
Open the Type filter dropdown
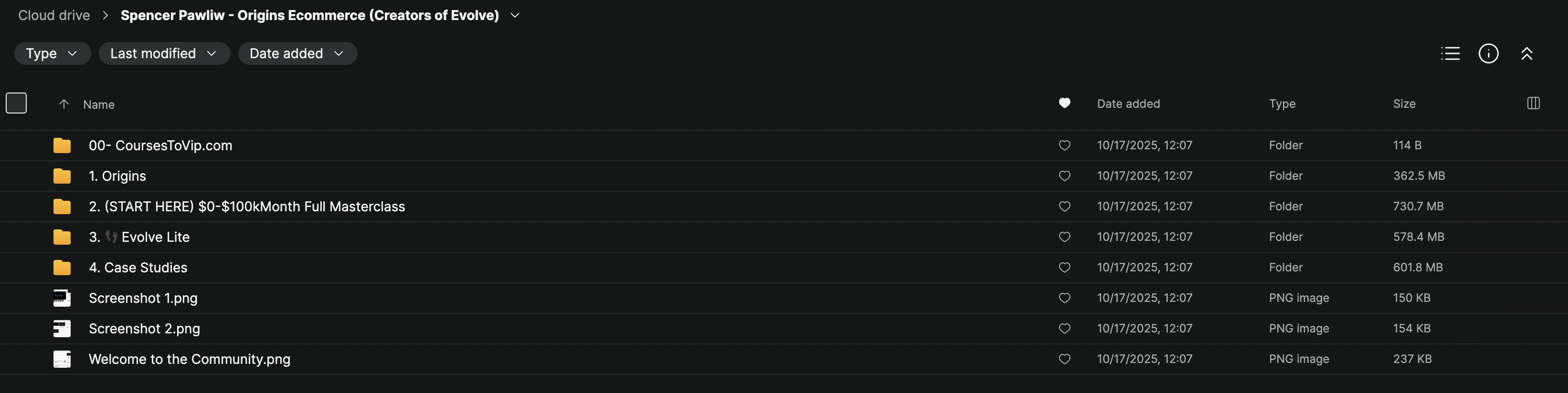pyautogui.click(x=53, y=53)
